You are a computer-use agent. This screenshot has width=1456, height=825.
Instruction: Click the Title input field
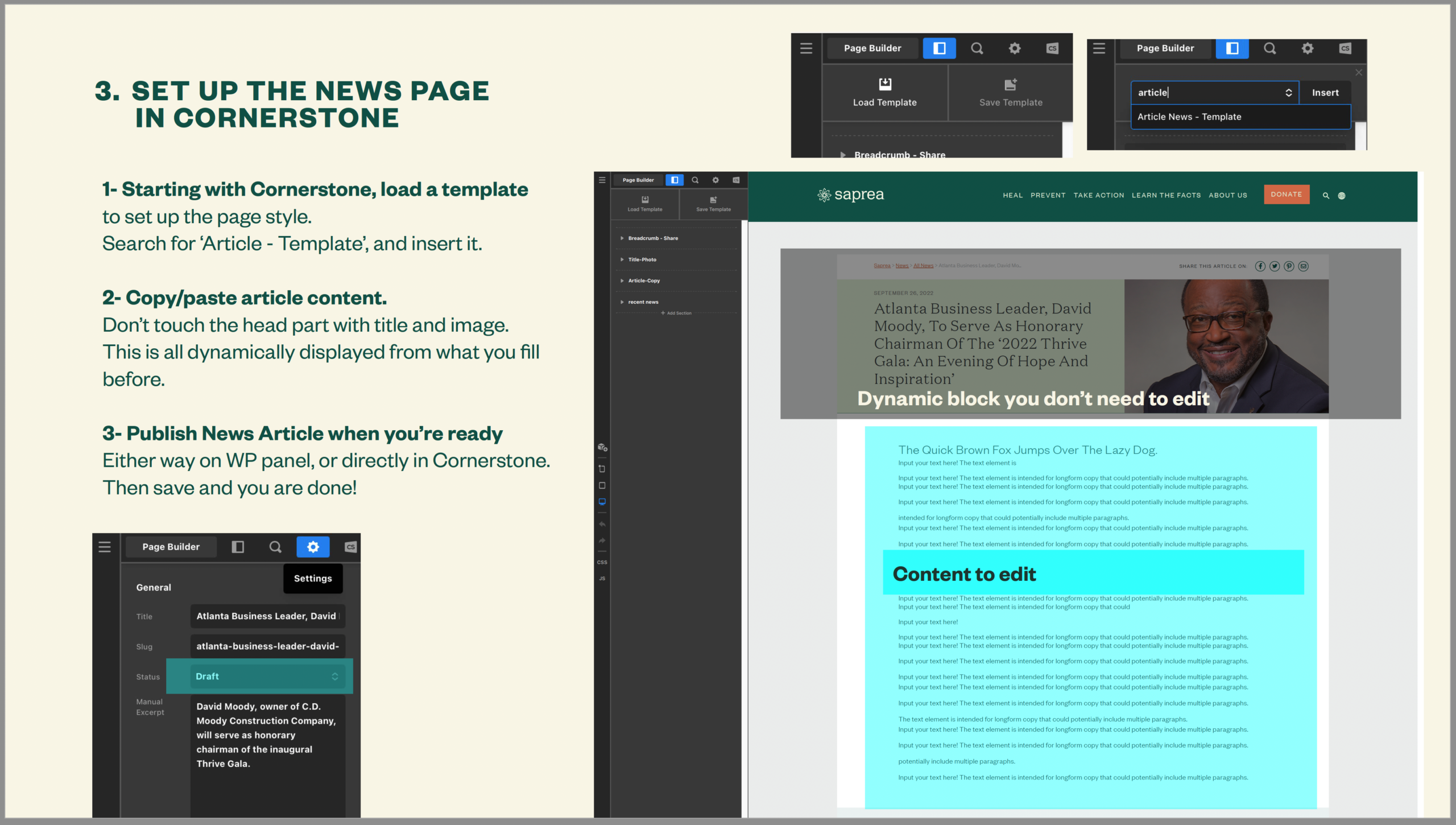click(x=267, y=616)
